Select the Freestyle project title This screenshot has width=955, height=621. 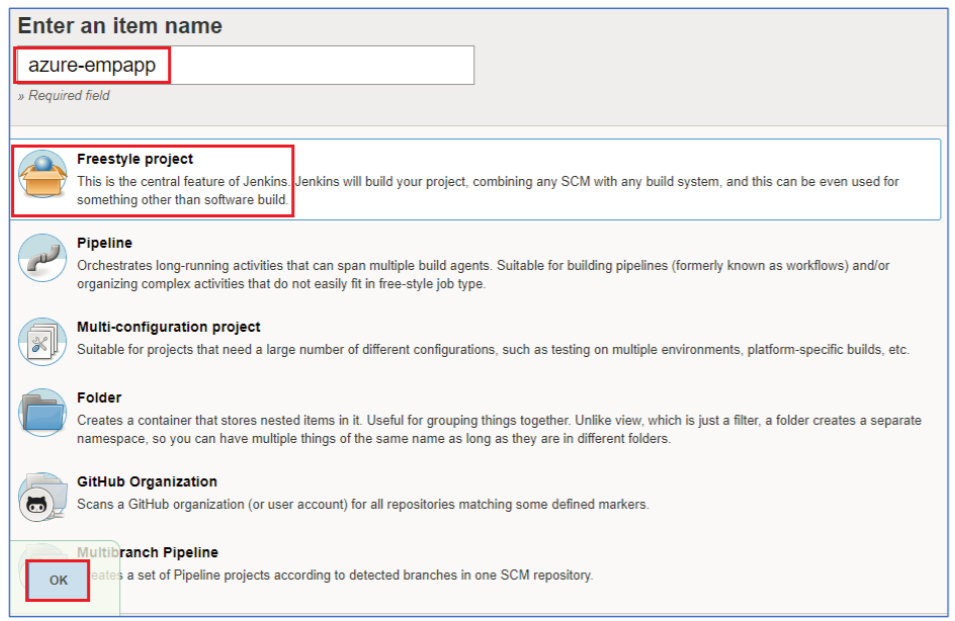(x=135, y=159)
